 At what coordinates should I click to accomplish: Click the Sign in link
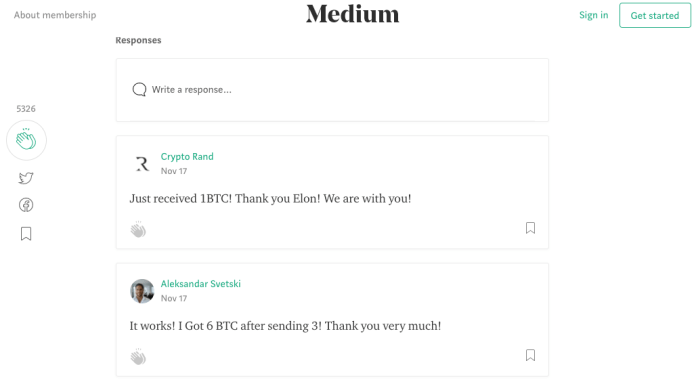(593, 15)
